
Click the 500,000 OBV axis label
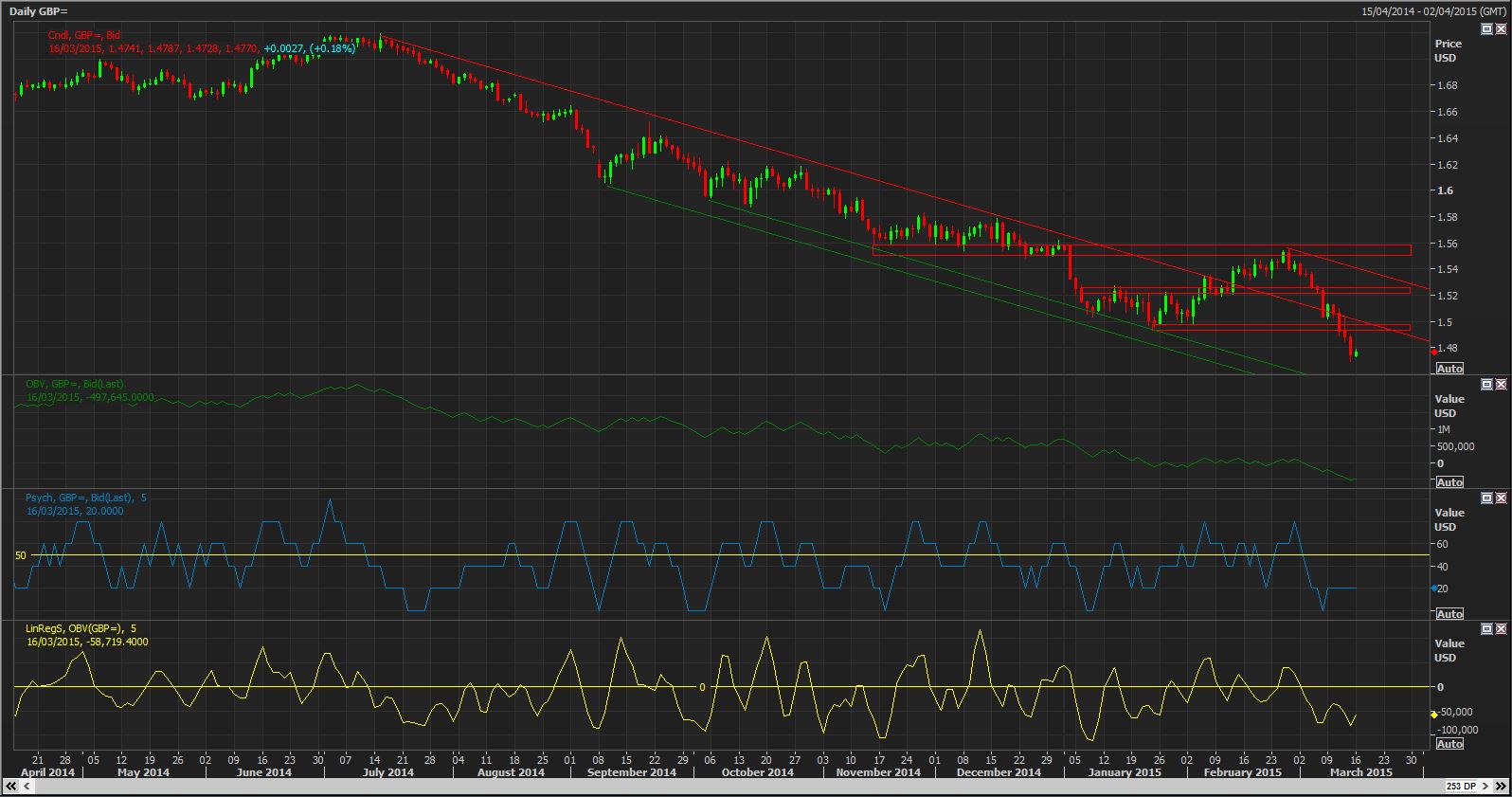(x=1455, y=446)
